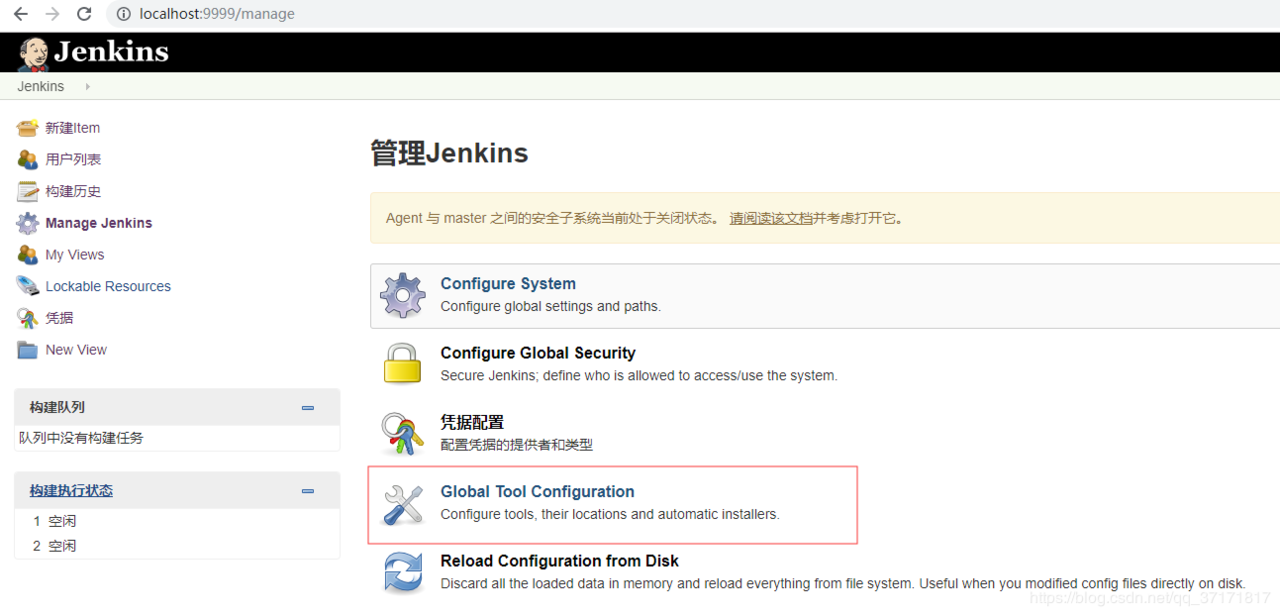The height and width of the screenshot is (616, 1280).
Task: Click executor 2 空闲 row
Action: (177, 546)
